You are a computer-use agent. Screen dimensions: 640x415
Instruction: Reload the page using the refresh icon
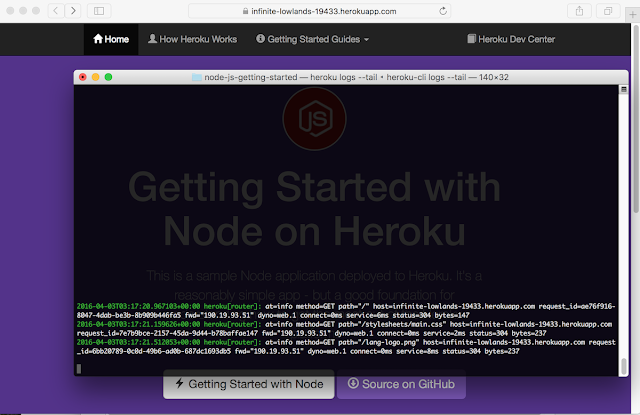443,11
